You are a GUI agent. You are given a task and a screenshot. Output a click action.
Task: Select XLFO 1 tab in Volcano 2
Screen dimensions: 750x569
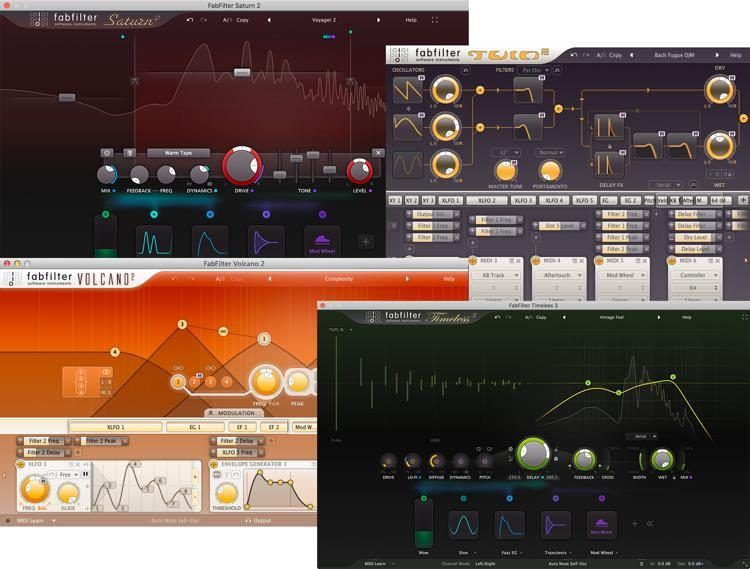tap(115, 427)
